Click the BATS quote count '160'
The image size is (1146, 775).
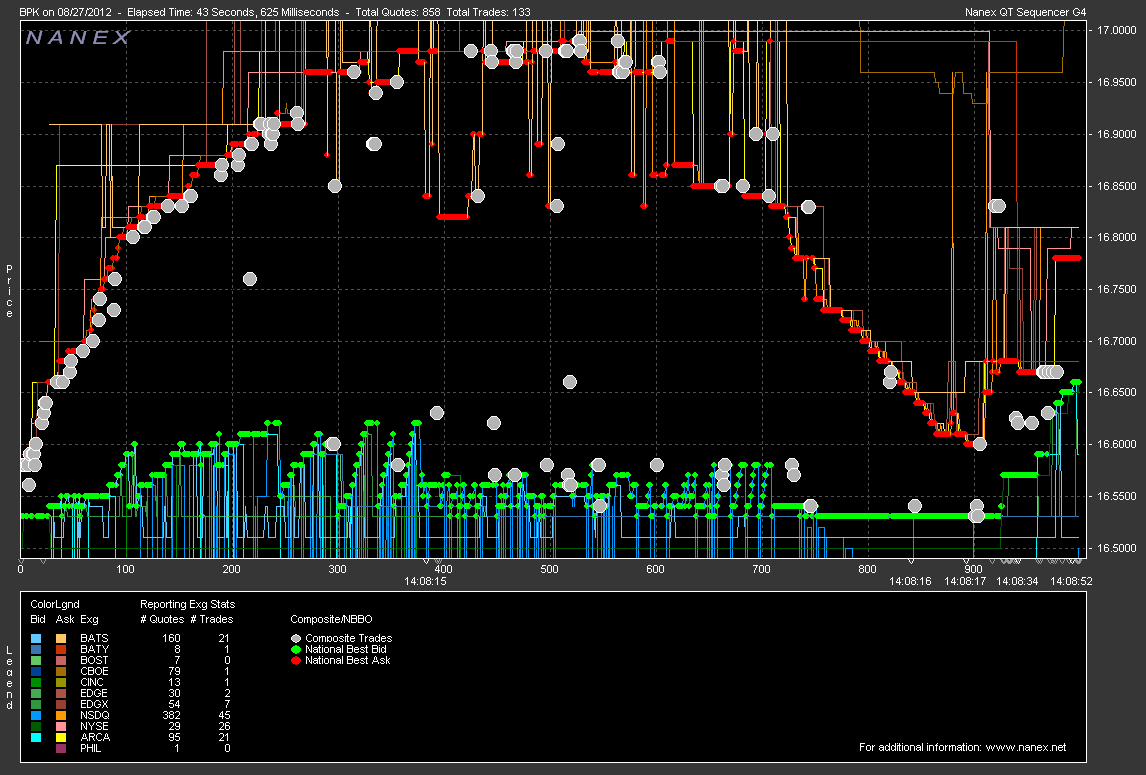[172, 638]
